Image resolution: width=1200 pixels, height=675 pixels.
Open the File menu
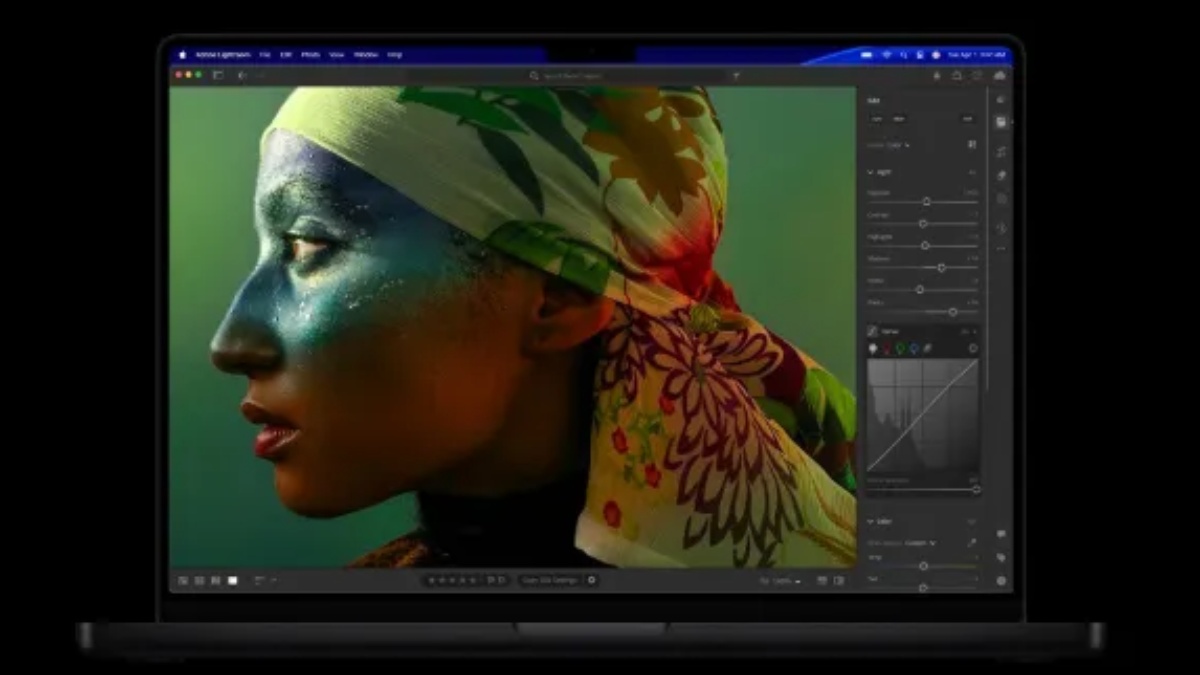[265, 55]
